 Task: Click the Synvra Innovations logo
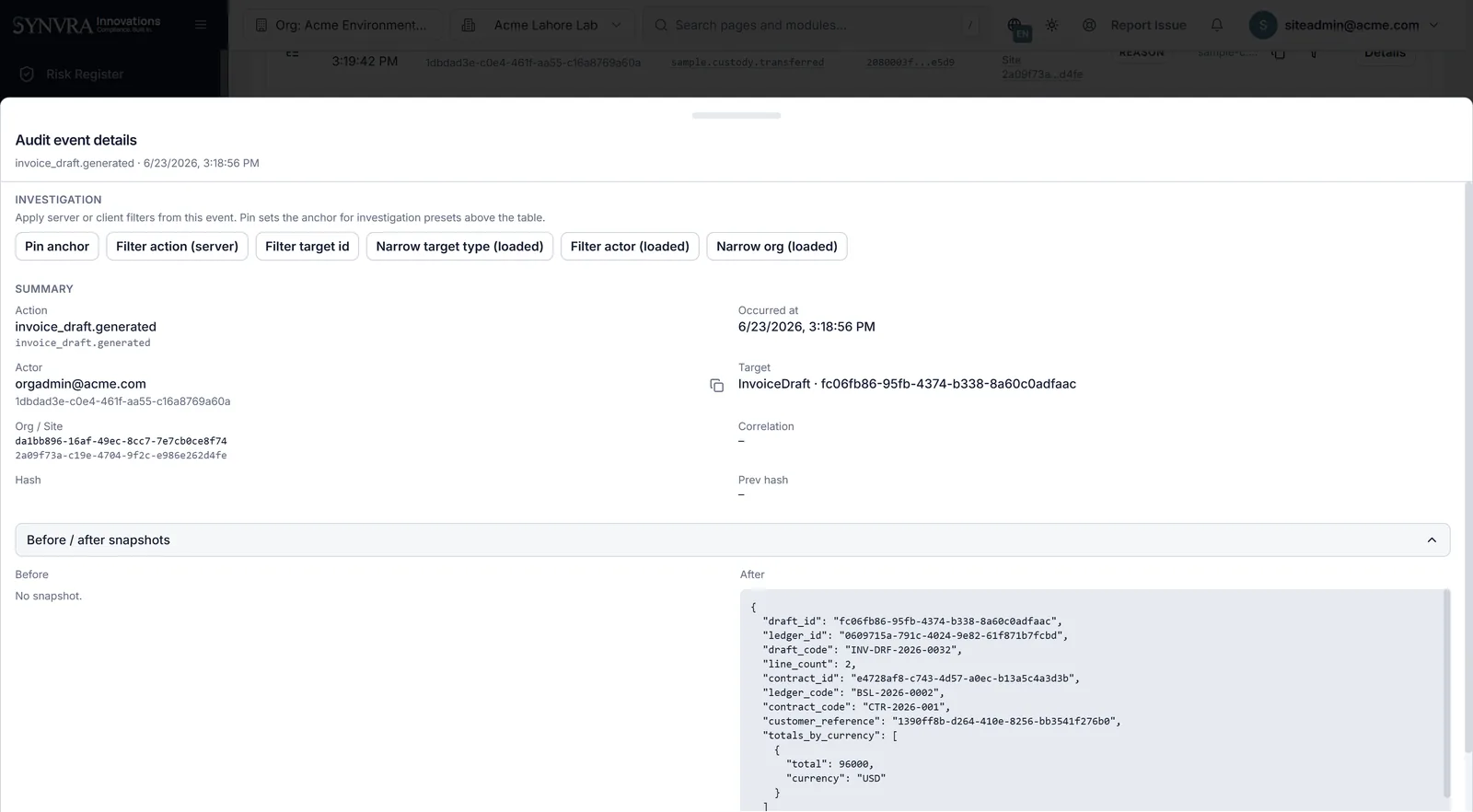click(87, 24)
